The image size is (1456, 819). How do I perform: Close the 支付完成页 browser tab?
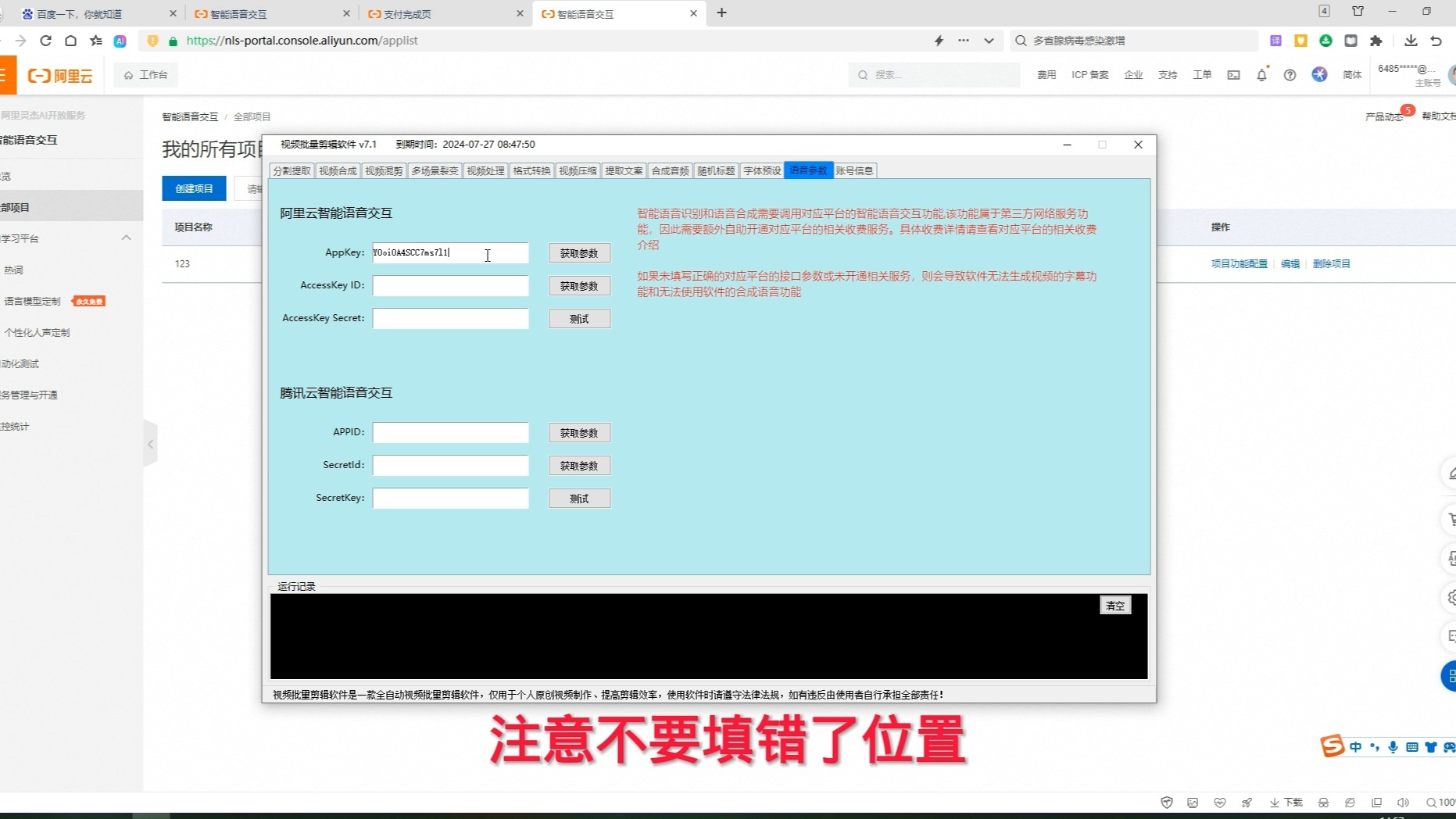pos(520,14)
